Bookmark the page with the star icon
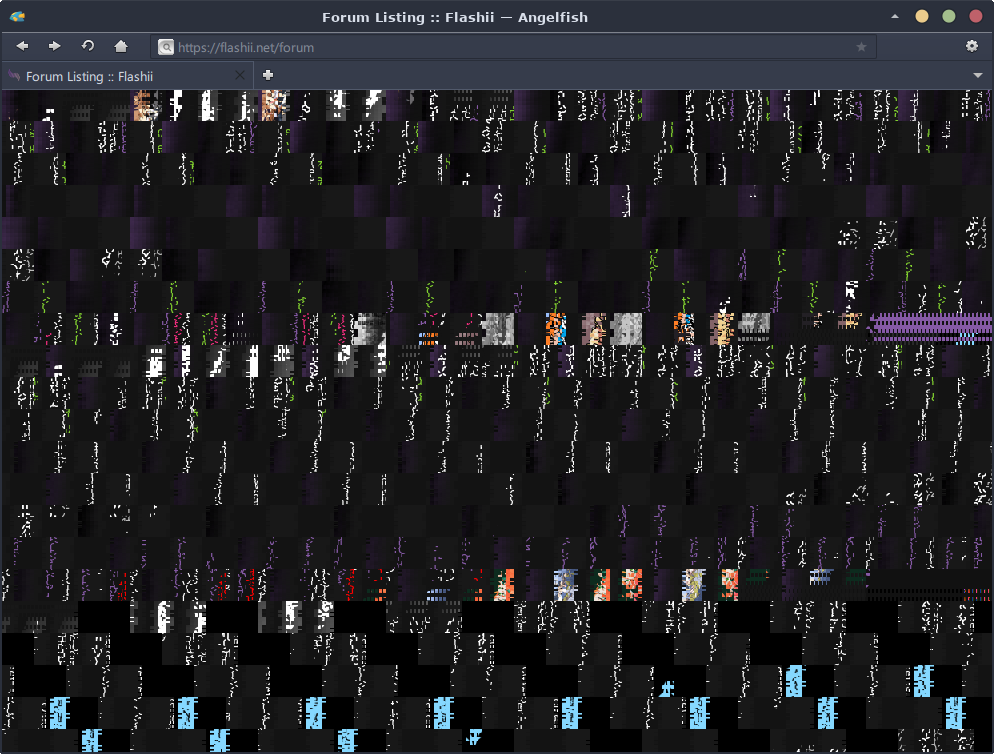Screen dimensions: 994x754 pos(861,47)
